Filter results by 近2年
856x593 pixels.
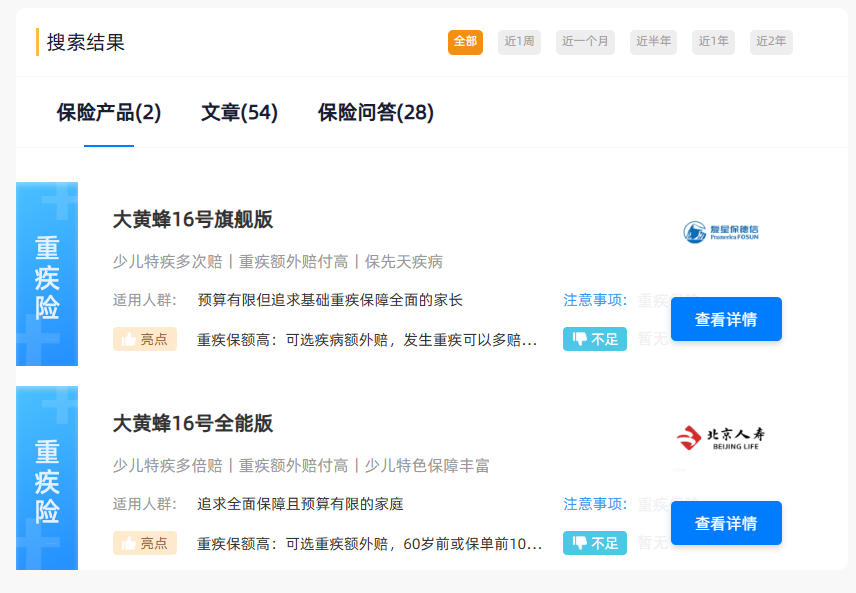coord(771,42)
